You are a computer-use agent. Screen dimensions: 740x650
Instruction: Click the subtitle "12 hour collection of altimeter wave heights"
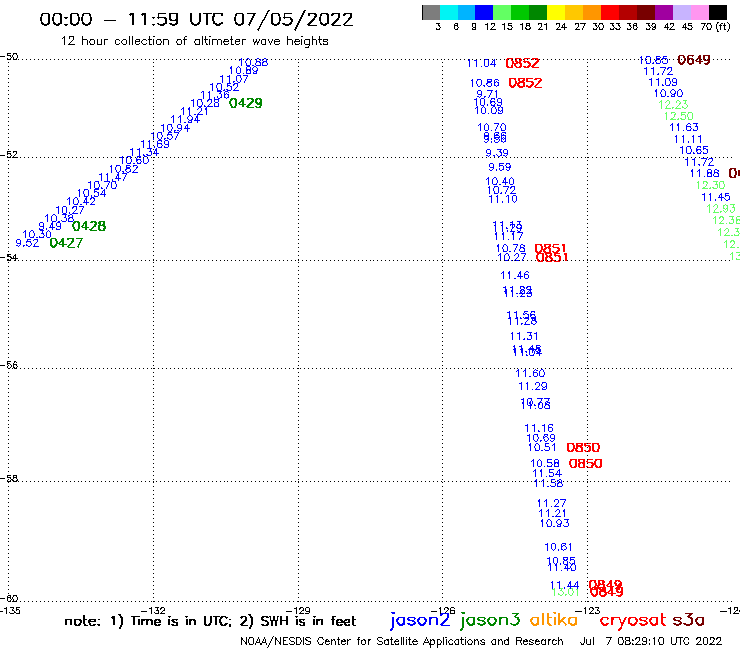194,41
